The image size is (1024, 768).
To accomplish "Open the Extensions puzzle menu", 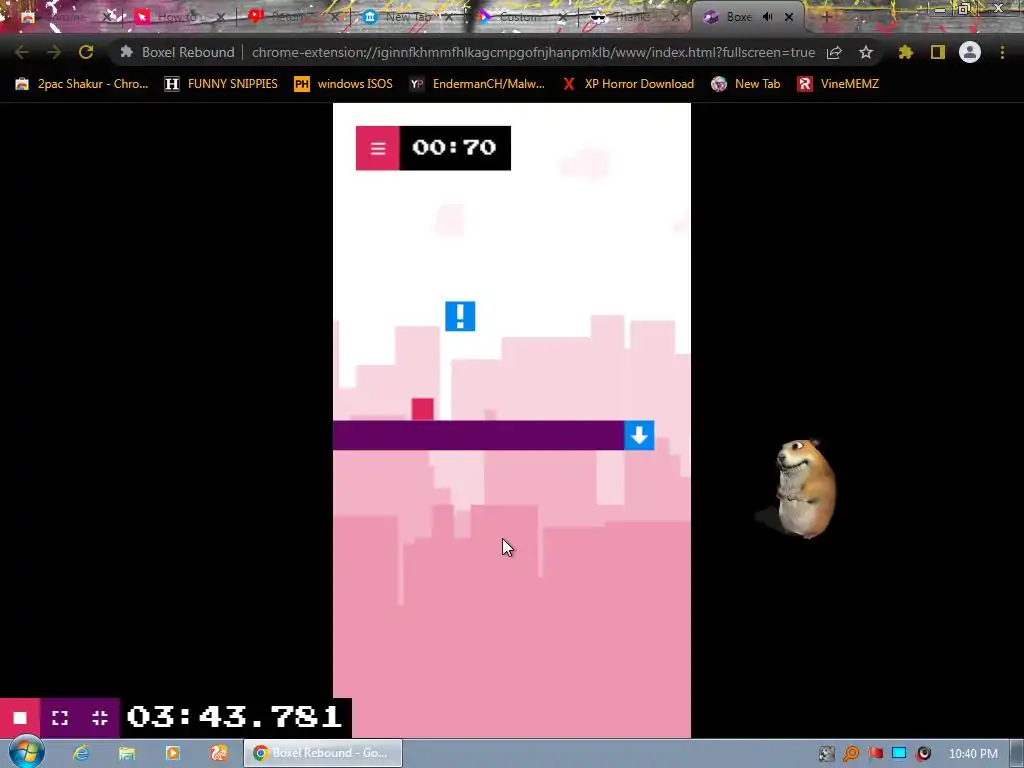I will coord(905,52).
